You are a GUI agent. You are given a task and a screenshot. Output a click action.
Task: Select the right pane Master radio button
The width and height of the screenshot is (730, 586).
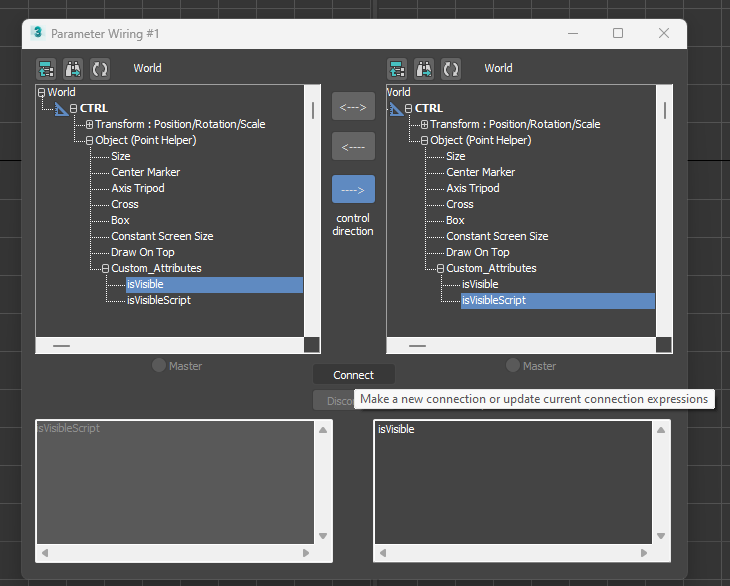[513, 366]
